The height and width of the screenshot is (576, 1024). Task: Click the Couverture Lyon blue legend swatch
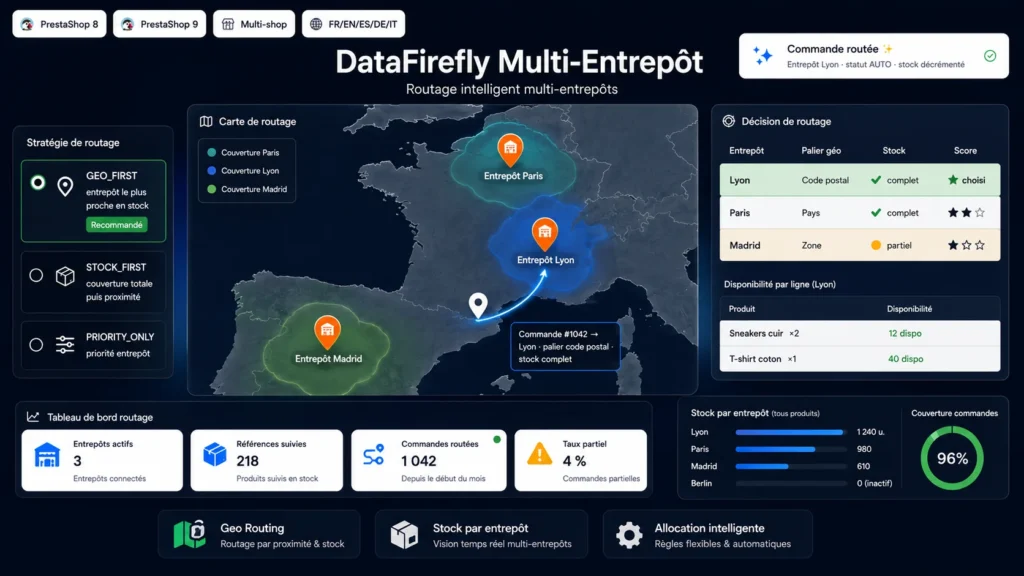(x=212, y=170)
